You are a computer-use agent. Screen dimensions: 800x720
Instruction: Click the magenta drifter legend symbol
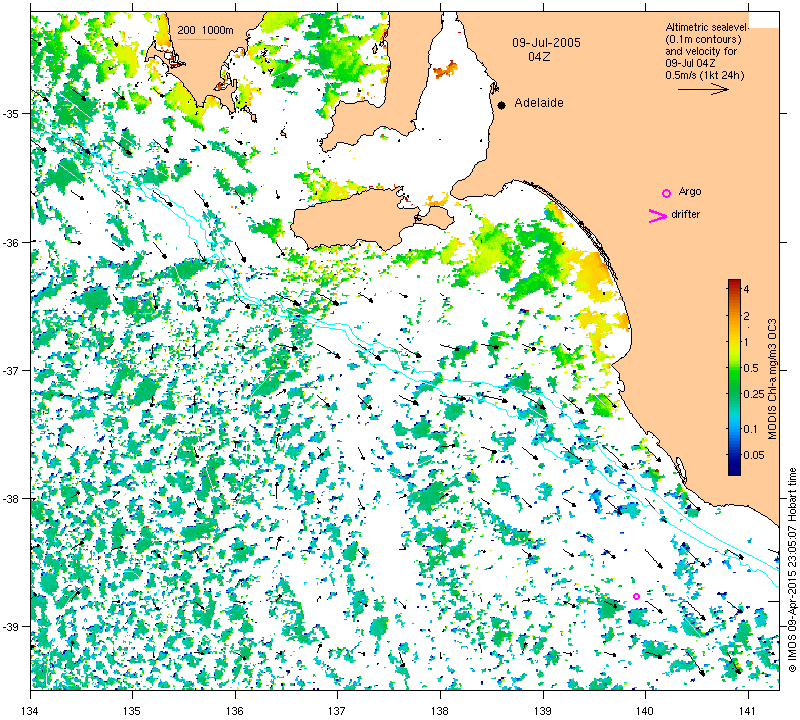click(x=658, y=216)
